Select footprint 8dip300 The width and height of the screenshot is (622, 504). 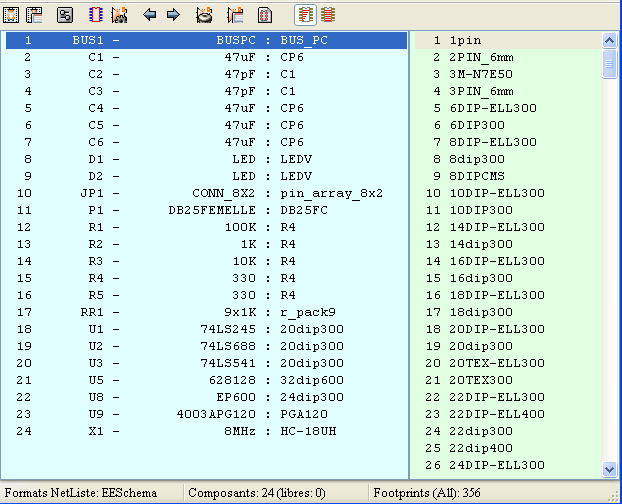pyautogui.click(x=508, y=159)
